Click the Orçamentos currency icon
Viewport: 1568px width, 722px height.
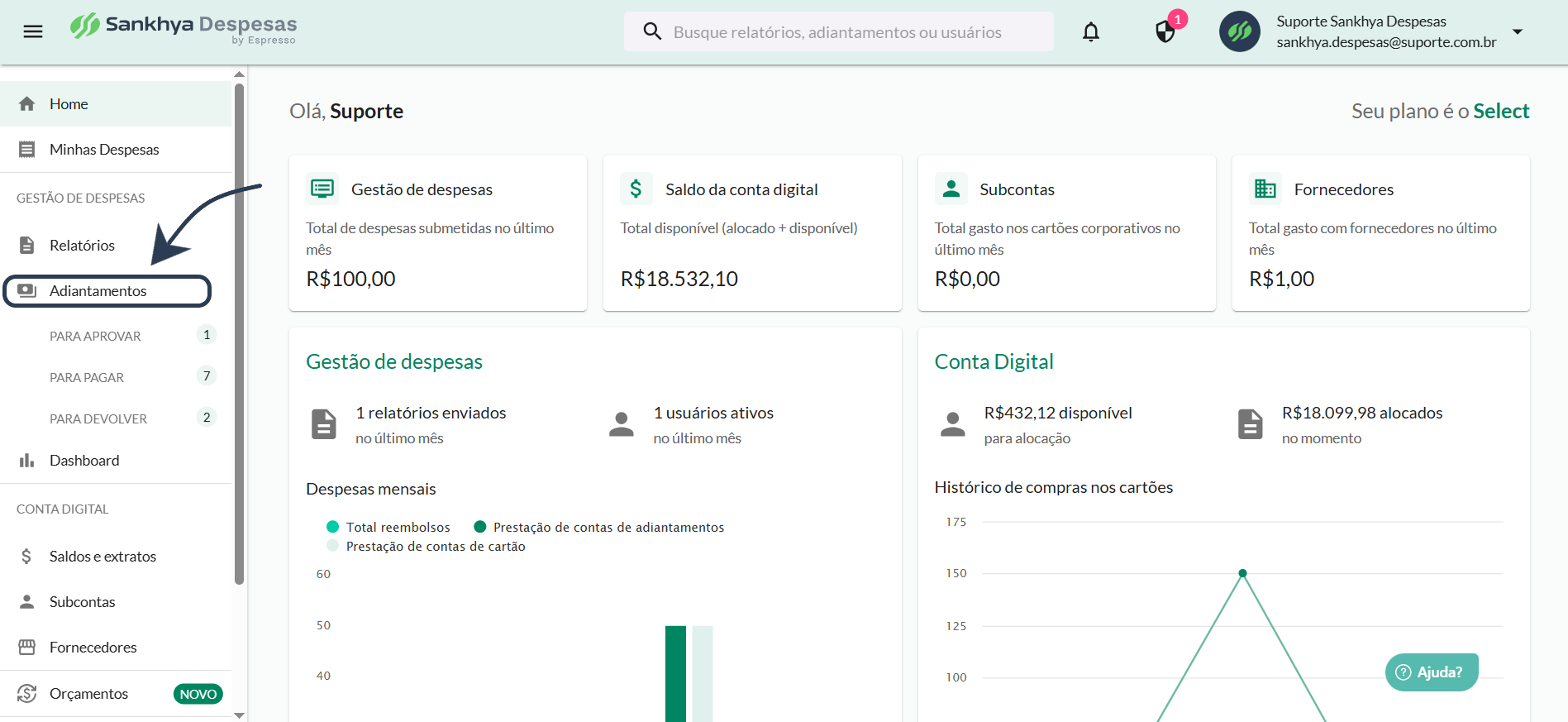27,693
